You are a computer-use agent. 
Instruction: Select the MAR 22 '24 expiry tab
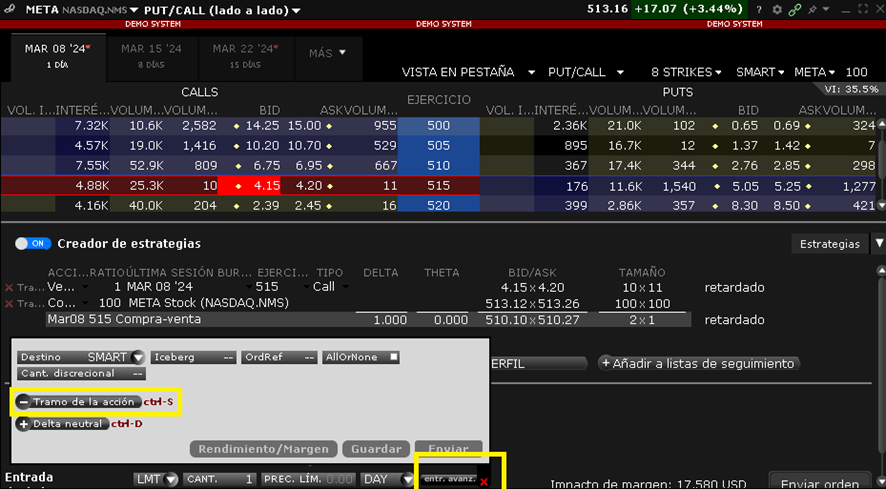[x=239, y=54]
